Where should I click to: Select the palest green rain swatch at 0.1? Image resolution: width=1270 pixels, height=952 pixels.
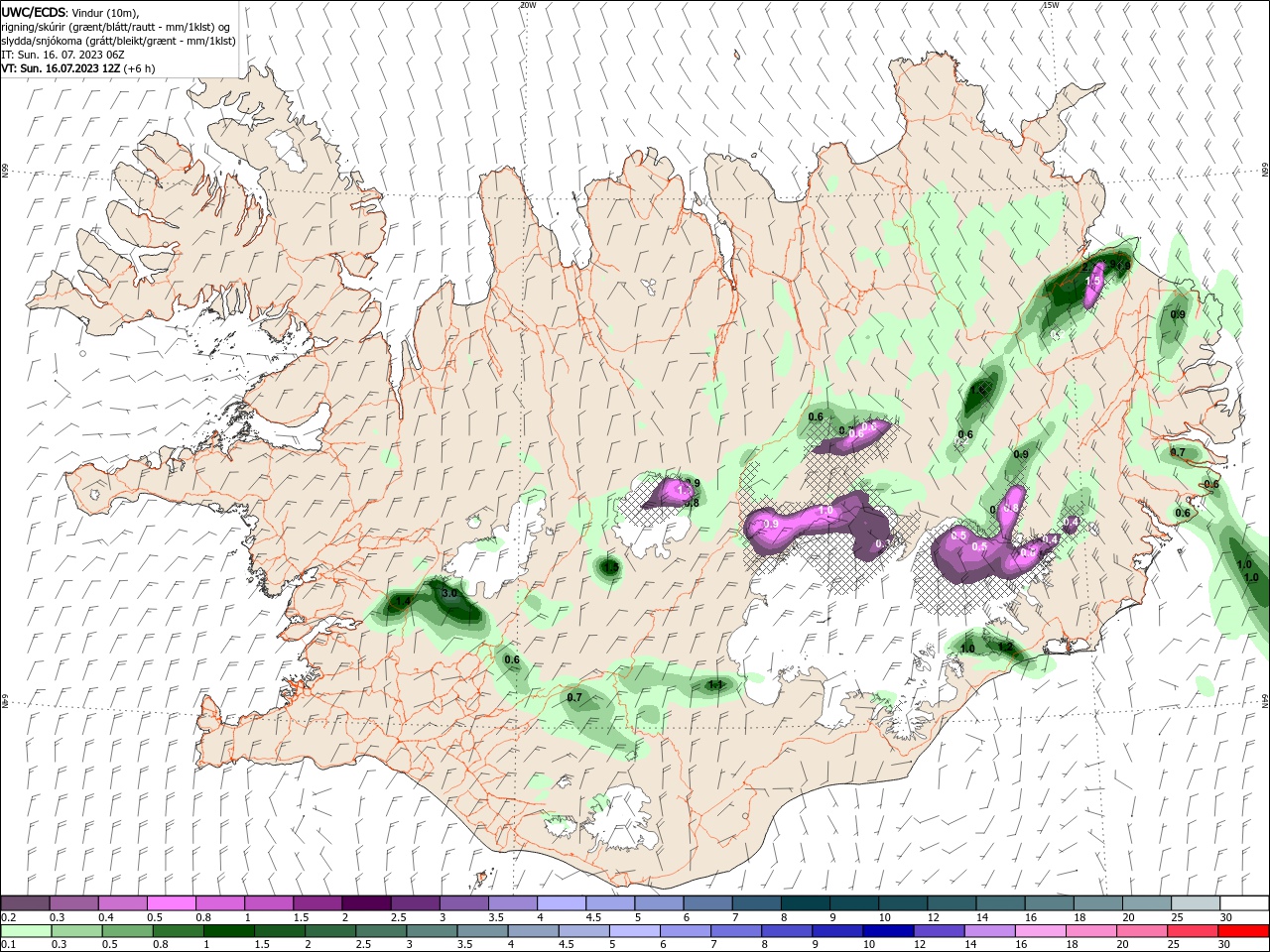click(x=25, y=931)
